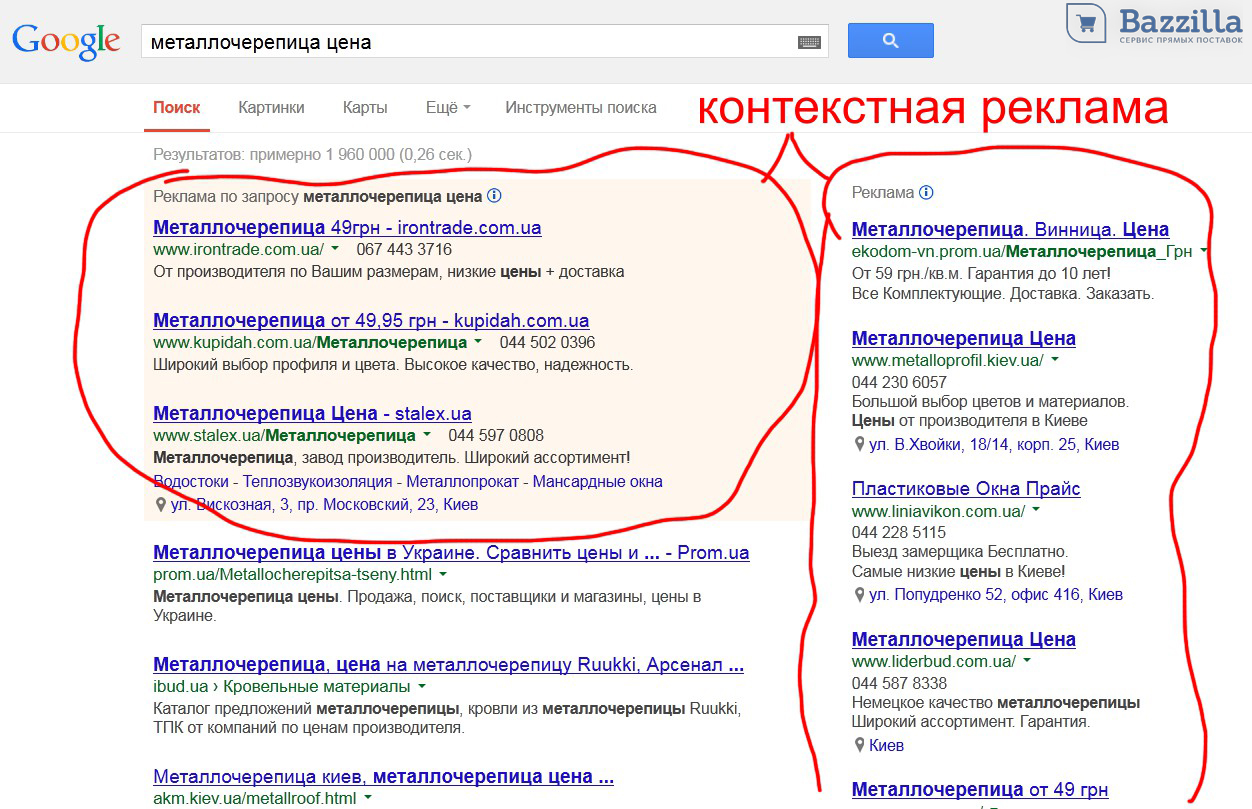
Task: Open dropdown arrow next to www.irontrade.com.ua/
Action: pos(335,249)
